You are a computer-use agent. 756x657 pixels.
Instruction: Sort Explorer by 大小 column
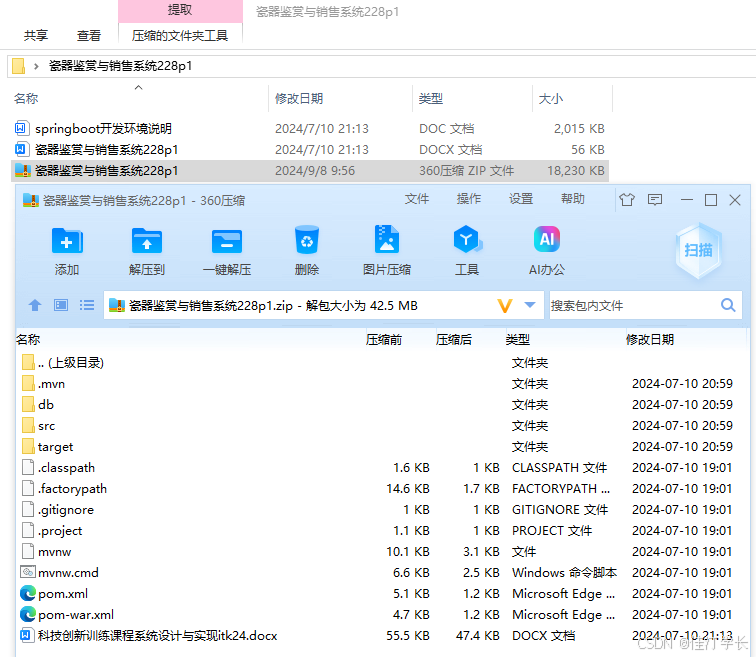click(x=551, y=99)
